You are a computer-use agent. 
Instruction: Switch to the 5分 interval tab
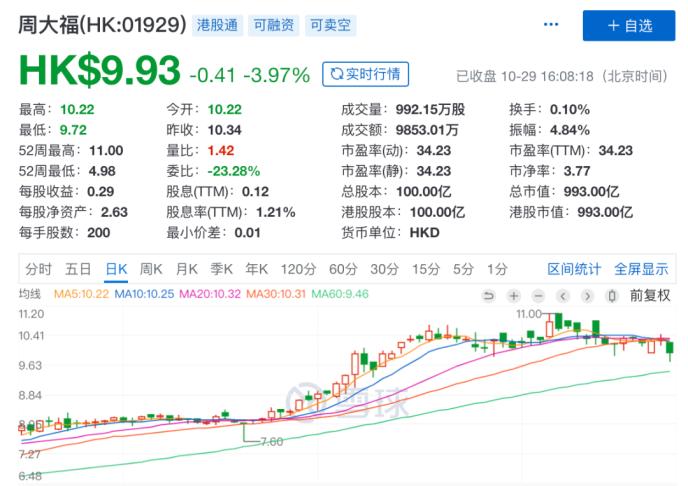coord(463,269)
